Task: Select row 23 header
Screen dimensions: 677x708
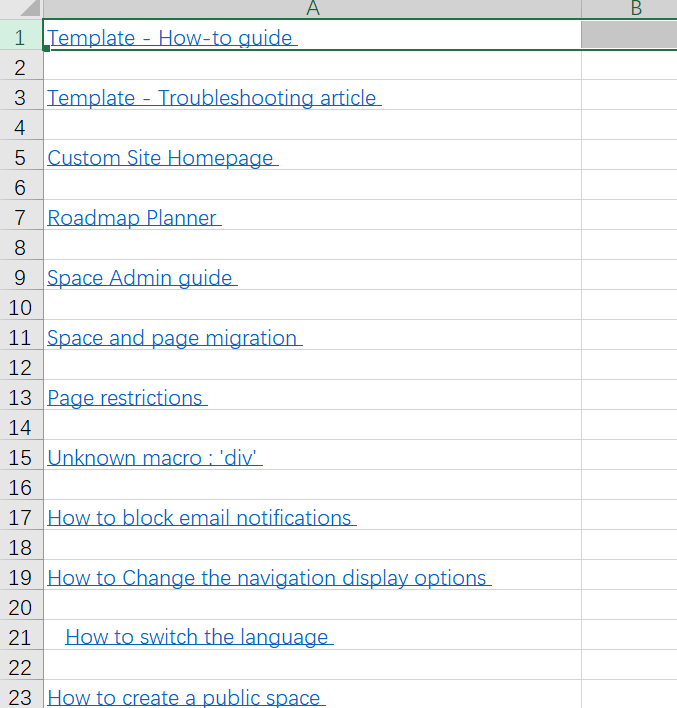Action: tap(21, 694)
